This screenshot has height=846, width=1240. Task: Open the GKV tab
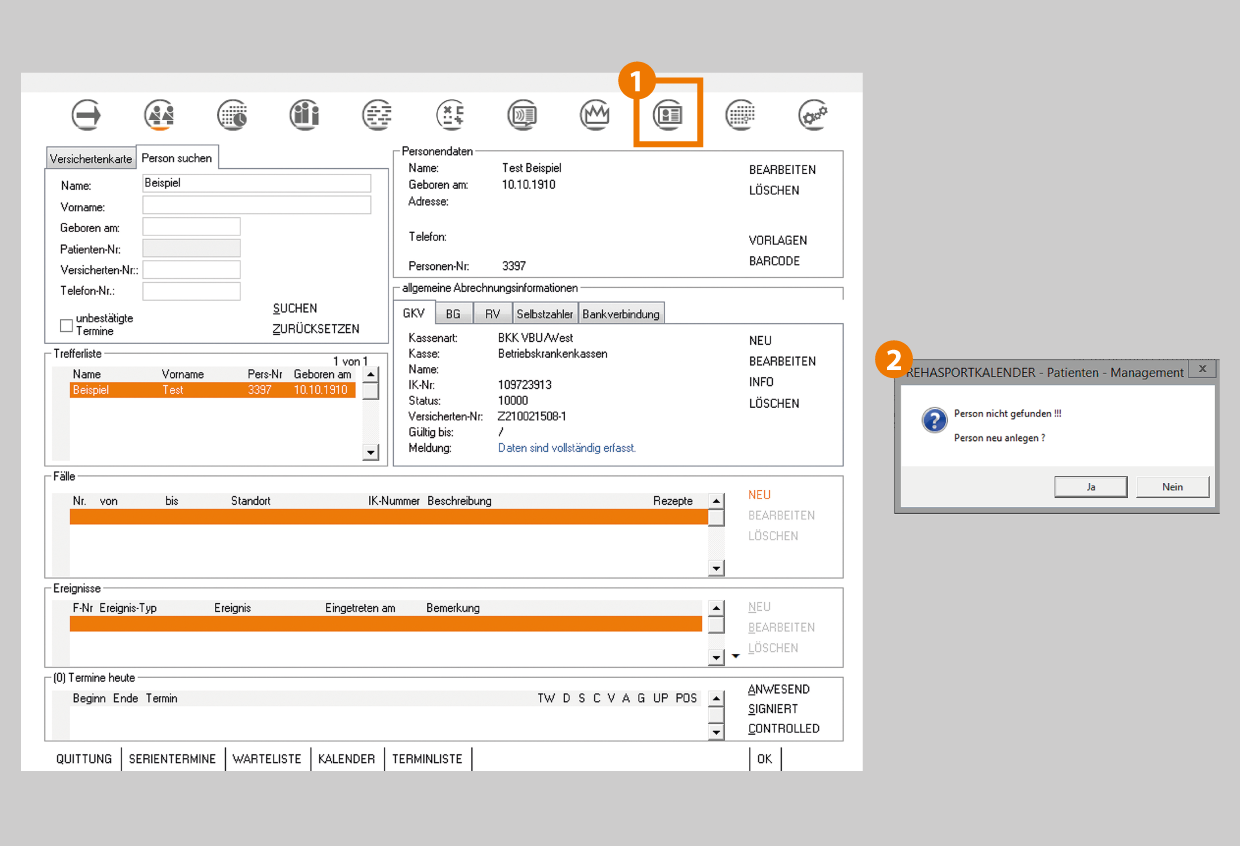tap(414, 313)
